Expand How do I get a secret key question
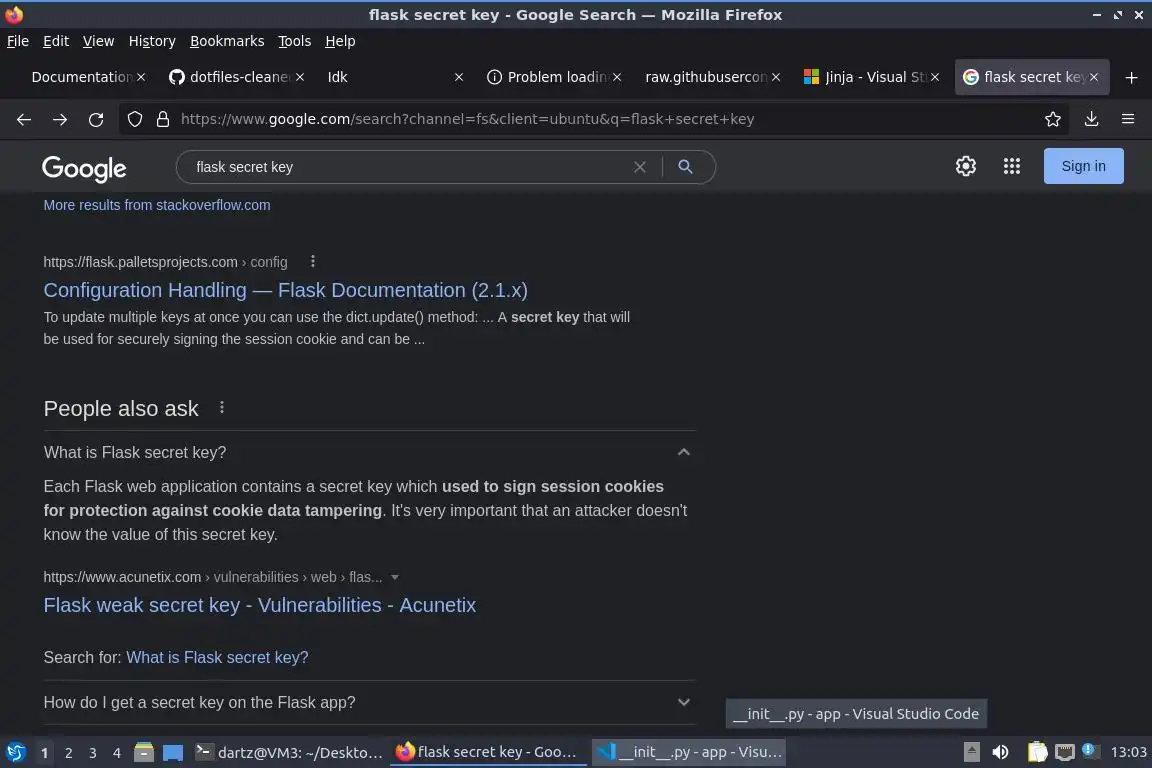1152x768 pixels. pos(683,702)
